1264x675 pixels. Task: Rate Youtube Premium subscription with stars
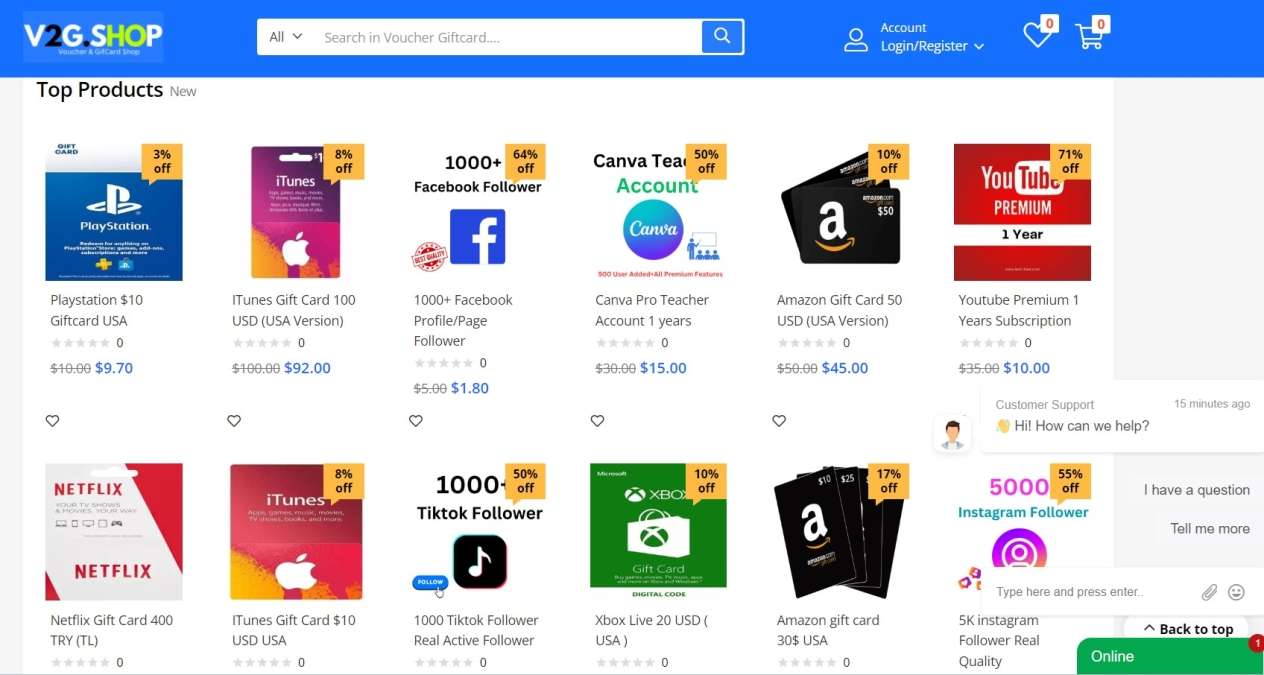(988, 343)
